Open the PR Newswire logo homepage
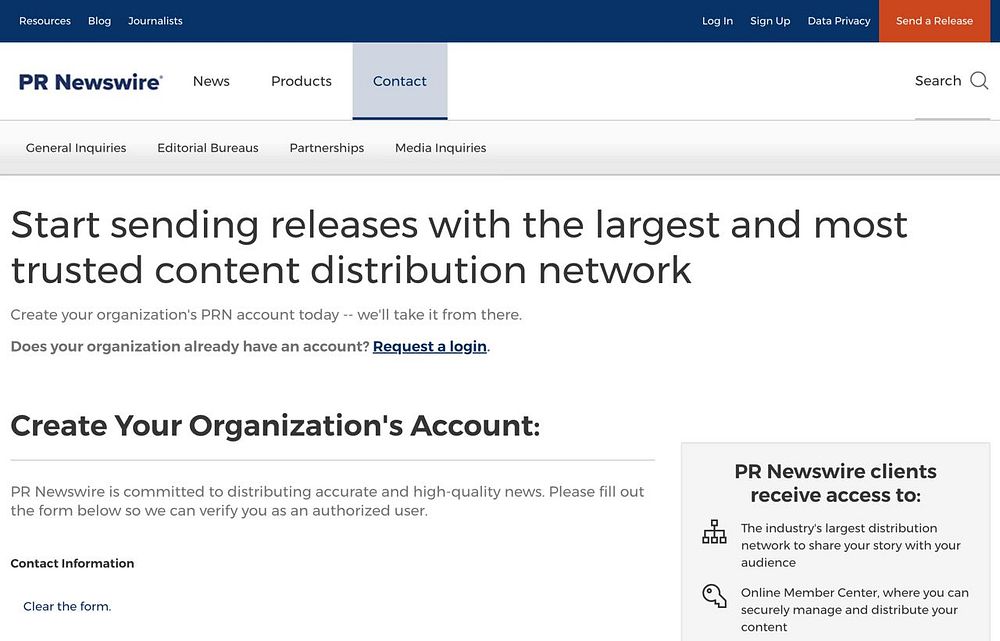Viewport: 1000px width, 641px height. tap(91, 82)
